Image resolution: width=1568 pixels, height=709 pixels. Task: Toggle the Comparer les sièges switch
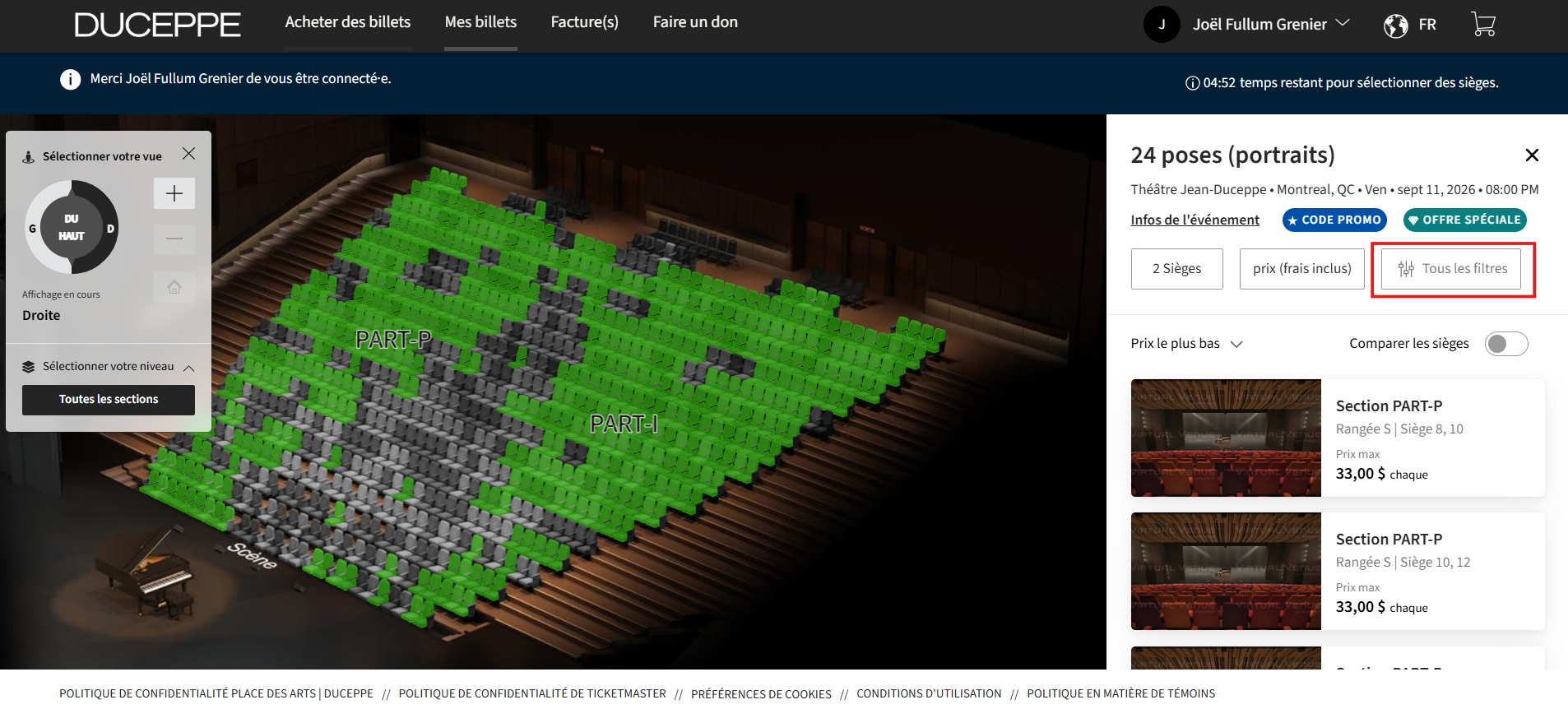coord(1506,344)
